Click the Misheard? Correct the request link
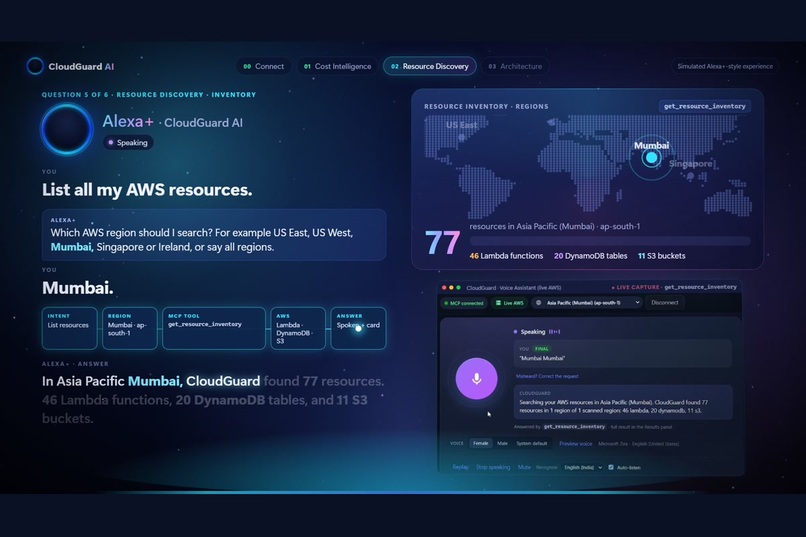 pos(547,376)
